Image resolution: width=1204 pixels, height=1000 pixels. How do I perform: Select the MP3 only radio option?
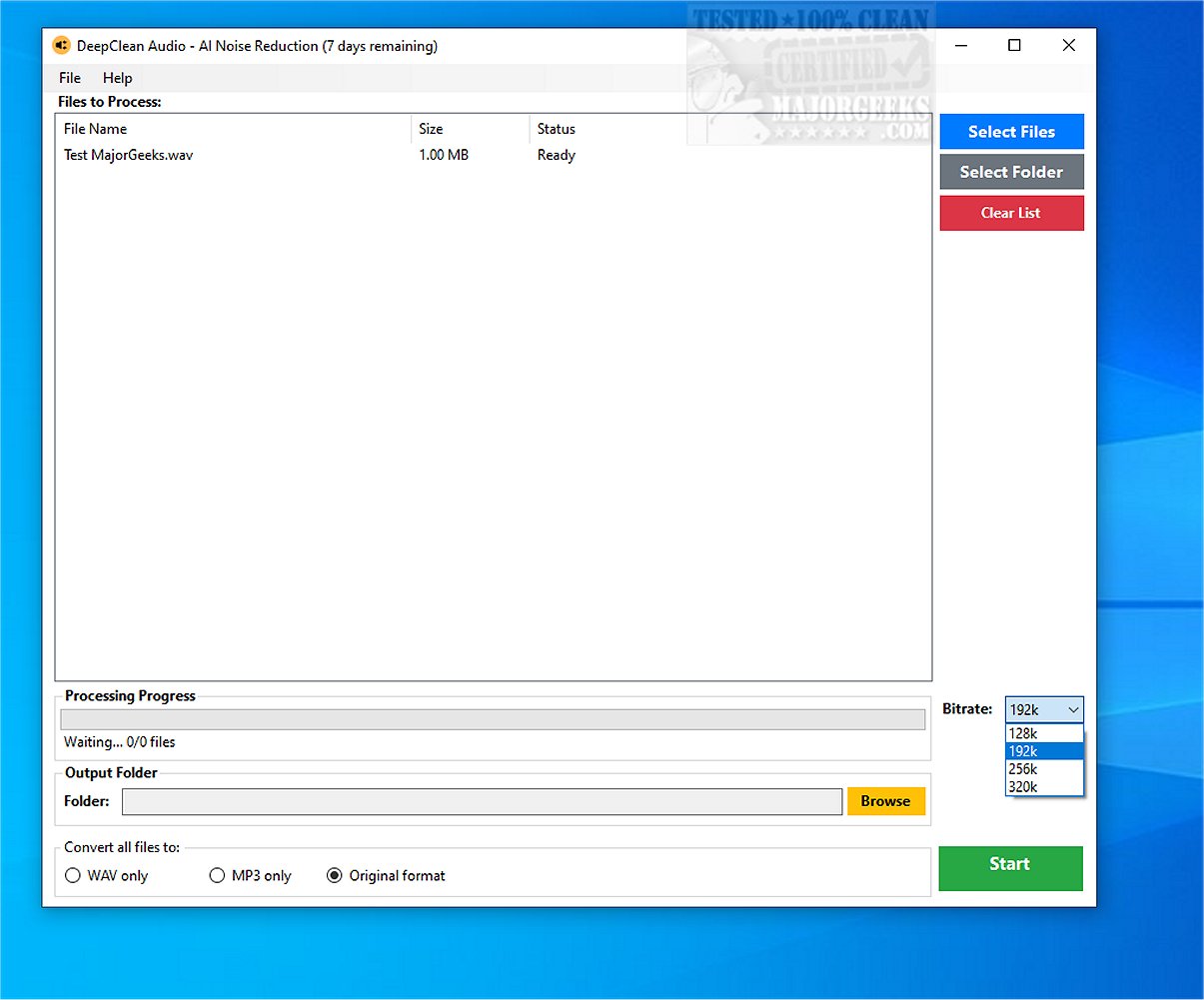click(251, 876)
